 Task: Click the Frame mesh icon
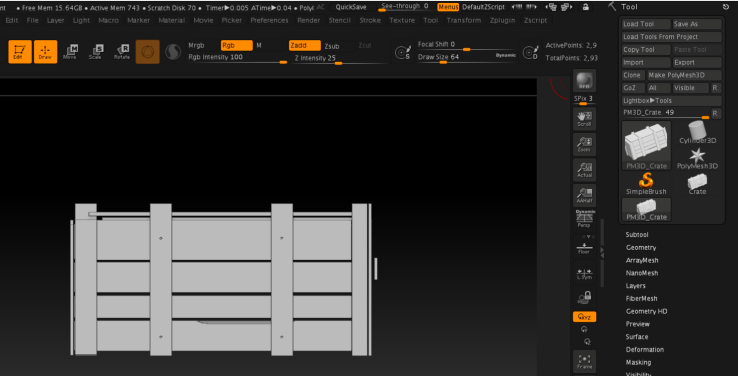click(x=584, y=361)
